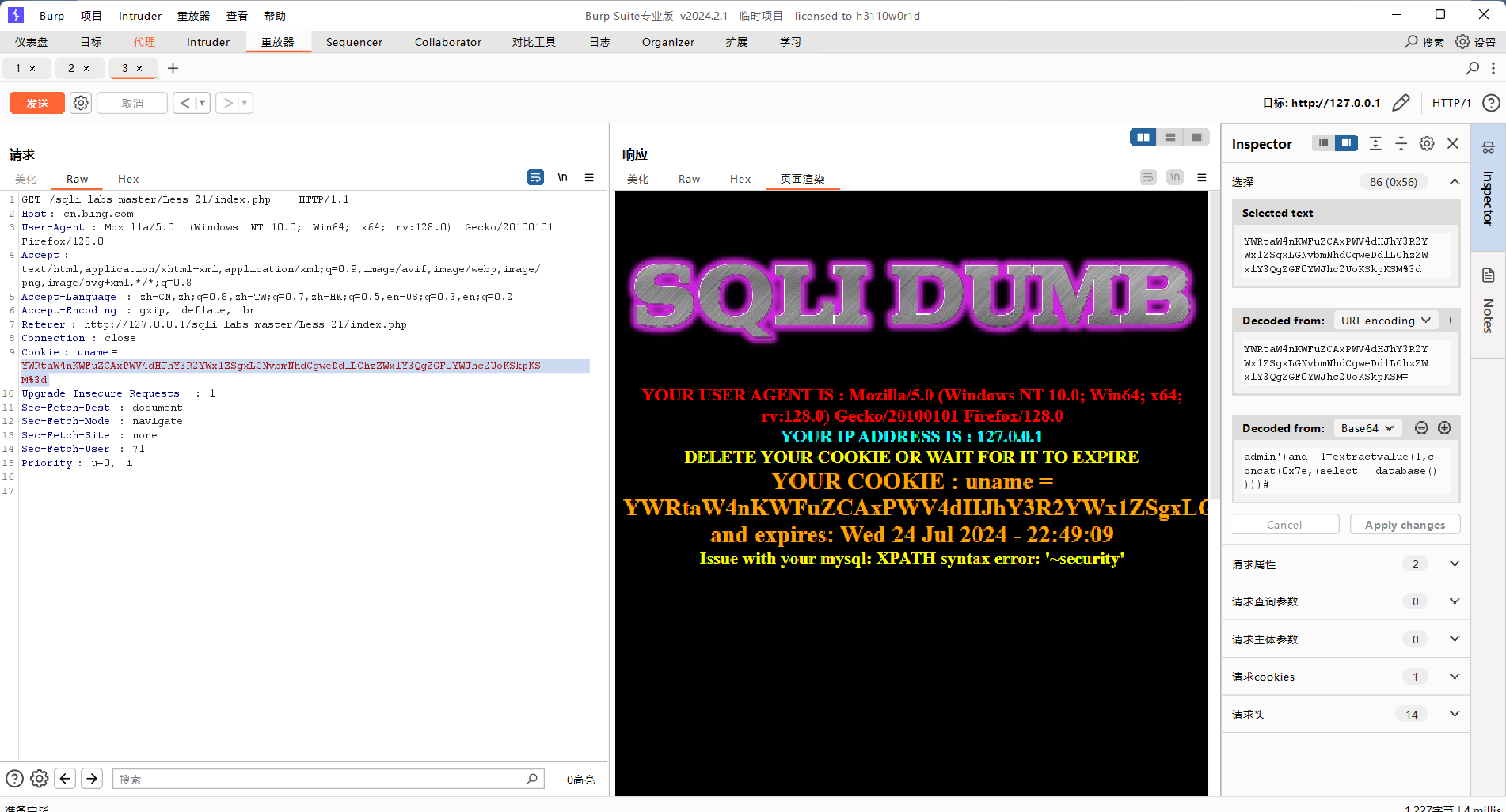
Task: Open the 对比工具 Comparer tab
Action: click(534, 42)
